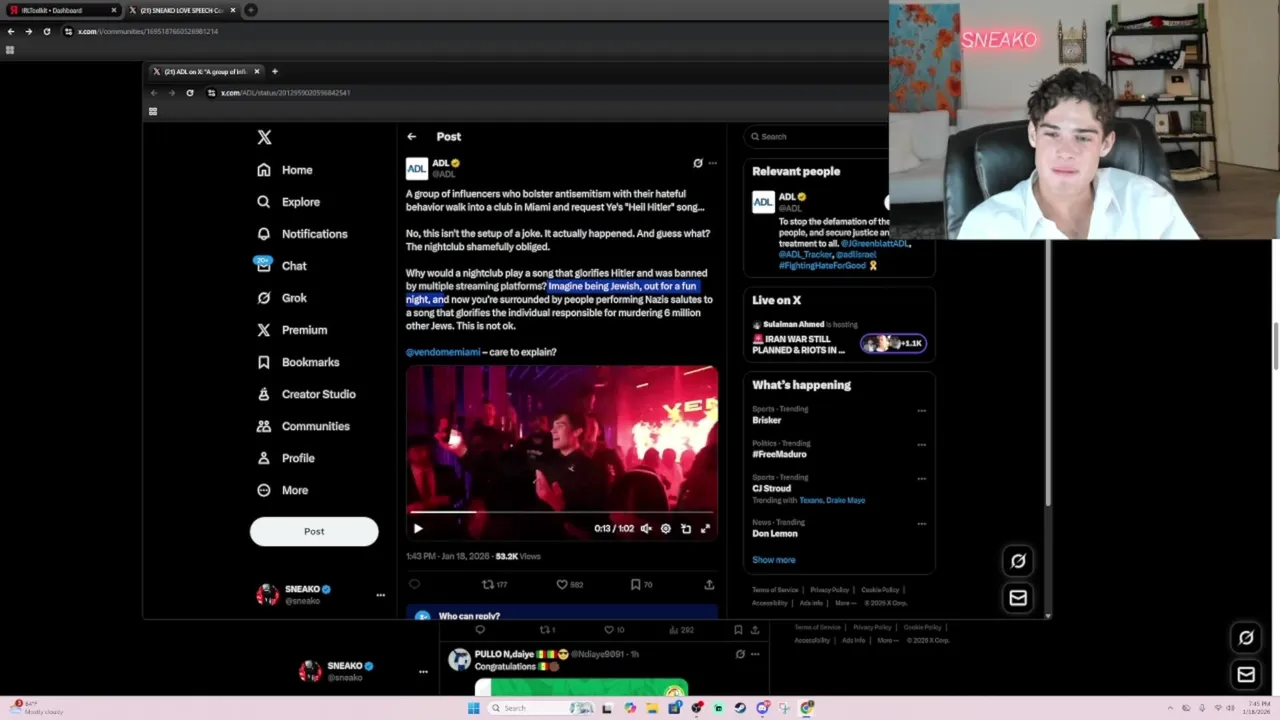Viewport: 1280px width, 720px height.
Task: Open the Sulaiman Ahmed live broadcast
Action: (x=839, y=337)
